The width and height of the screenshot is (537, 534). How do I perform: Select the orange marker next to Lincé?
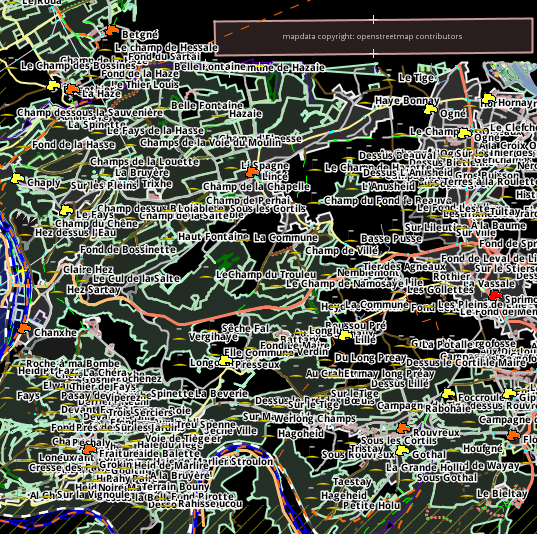point(252,172)
